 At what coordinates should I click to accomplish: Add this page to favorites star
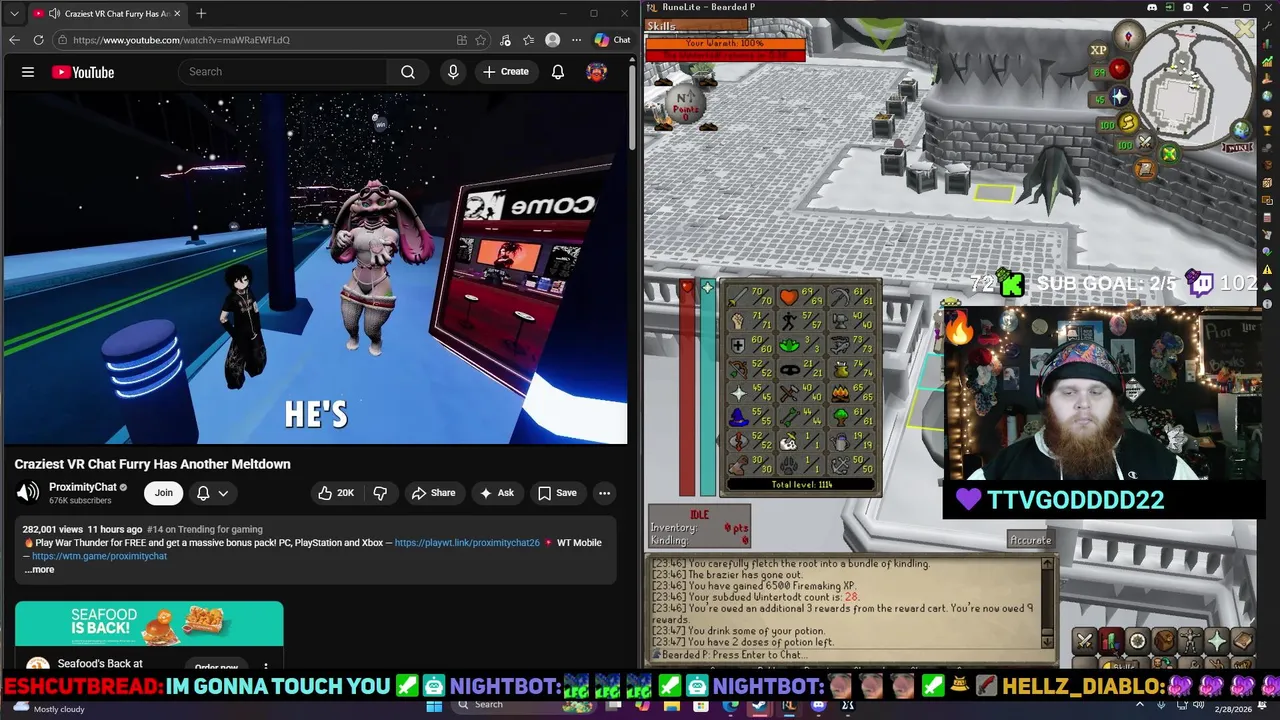tap(481, 40)
